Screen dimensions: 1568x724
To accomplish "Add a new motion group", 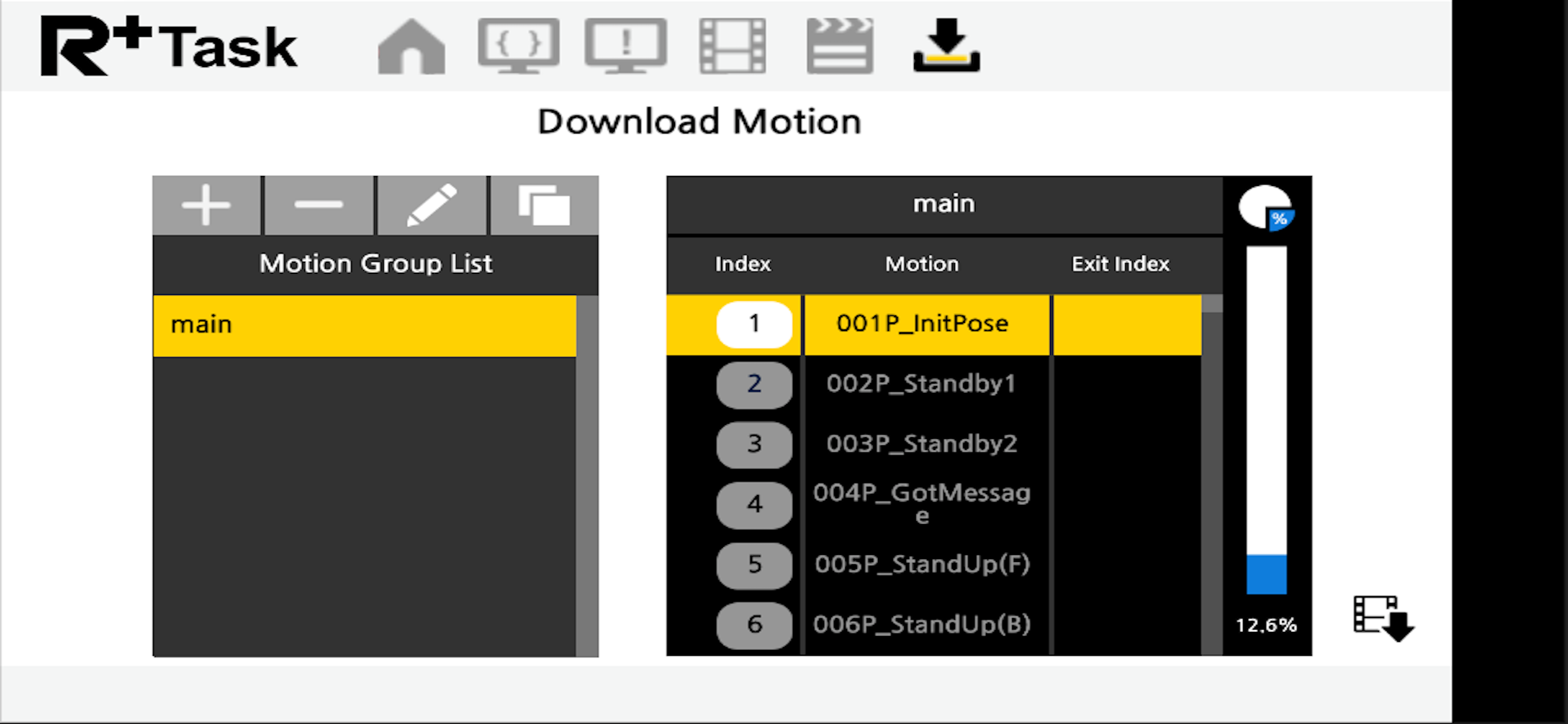I will pos(206,205).
